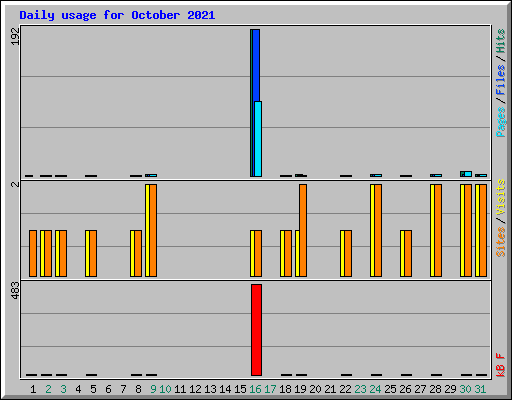
Task: Click day label 29 on the x-axis
Action: click(x=450, y=389)
